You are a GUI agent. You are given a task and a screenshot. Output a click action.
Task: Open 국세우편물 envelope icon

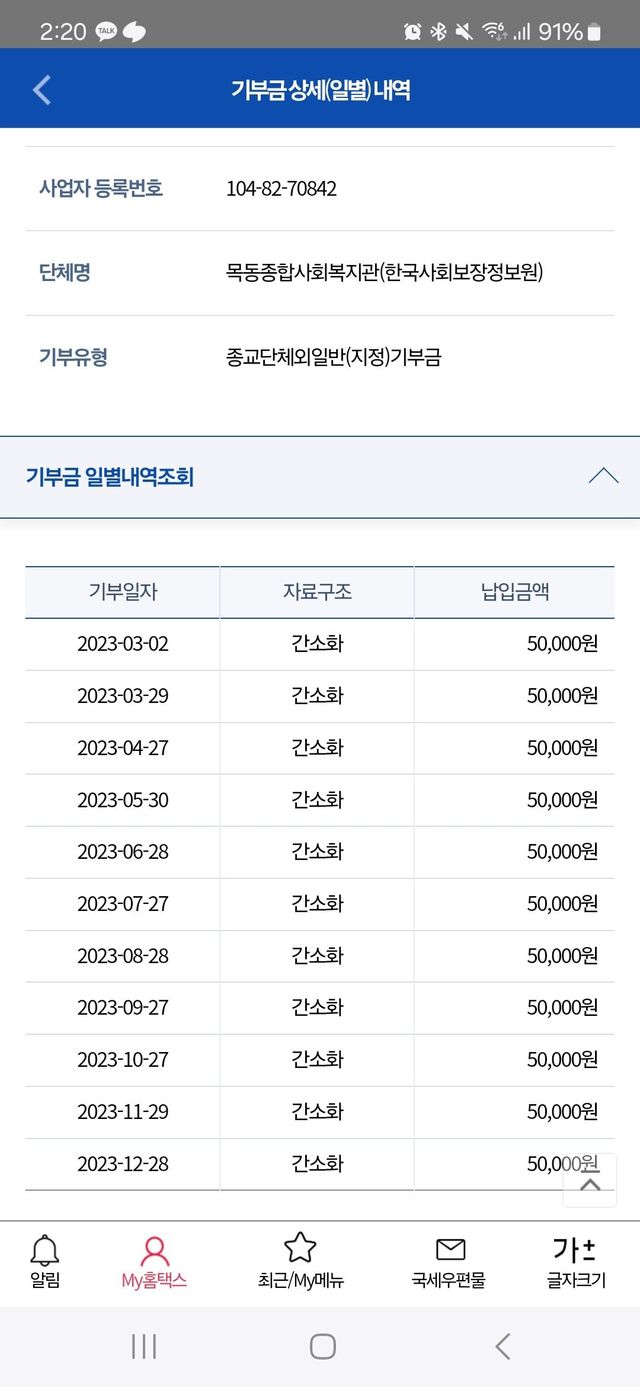pos(450,1249)
